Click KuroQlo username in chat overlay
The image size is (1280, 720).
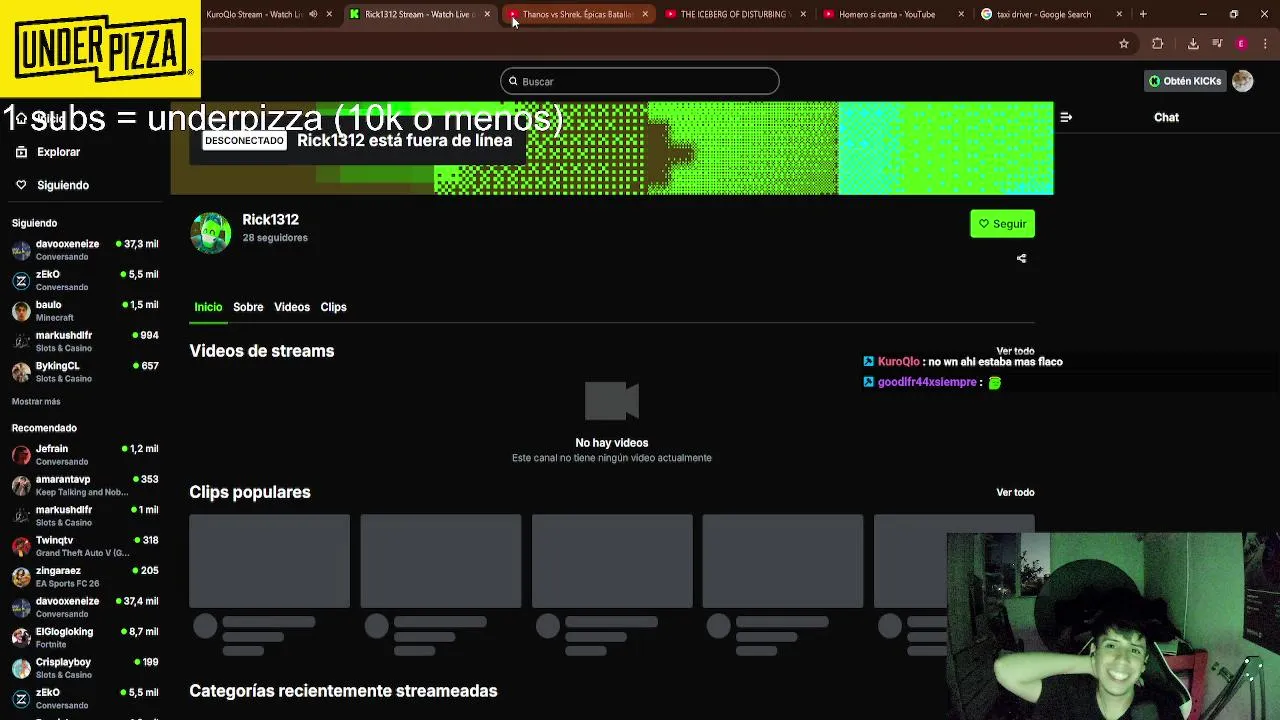[x=898, y=362]
